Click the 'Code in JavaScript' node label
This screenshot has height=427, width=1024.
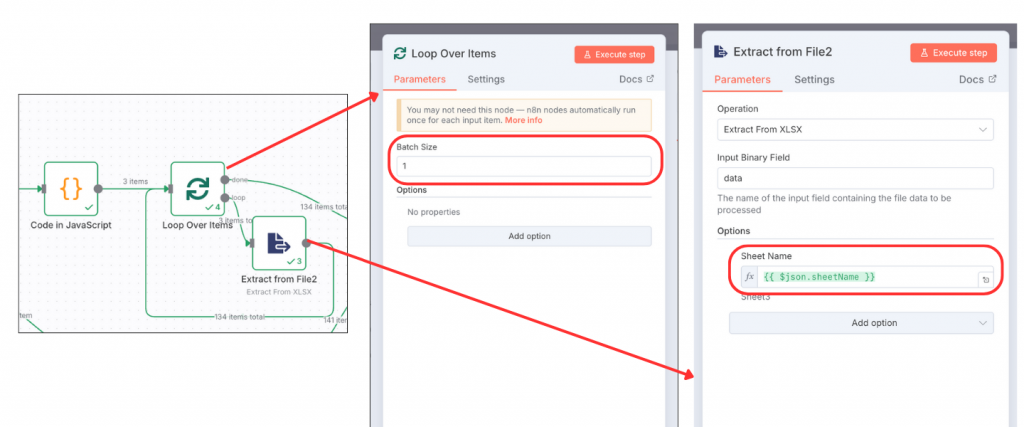pos(71,225)
